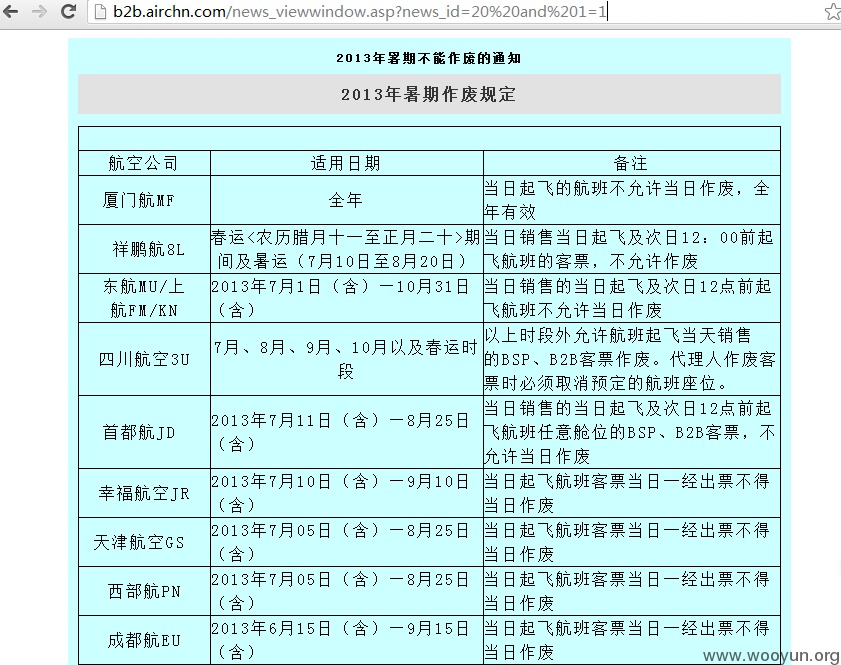The width and height of the screenshot is (841, 665).
Task: Click the 东航MU remark ending 不允许当日作废
Action: [631, 298]
